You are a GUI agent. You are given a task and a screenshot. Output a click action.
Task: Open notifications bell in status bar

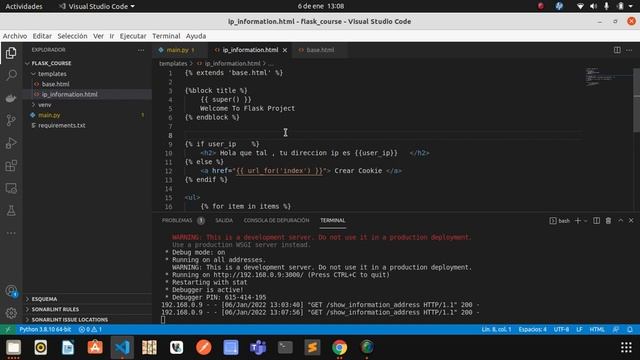tap(630, 329)
